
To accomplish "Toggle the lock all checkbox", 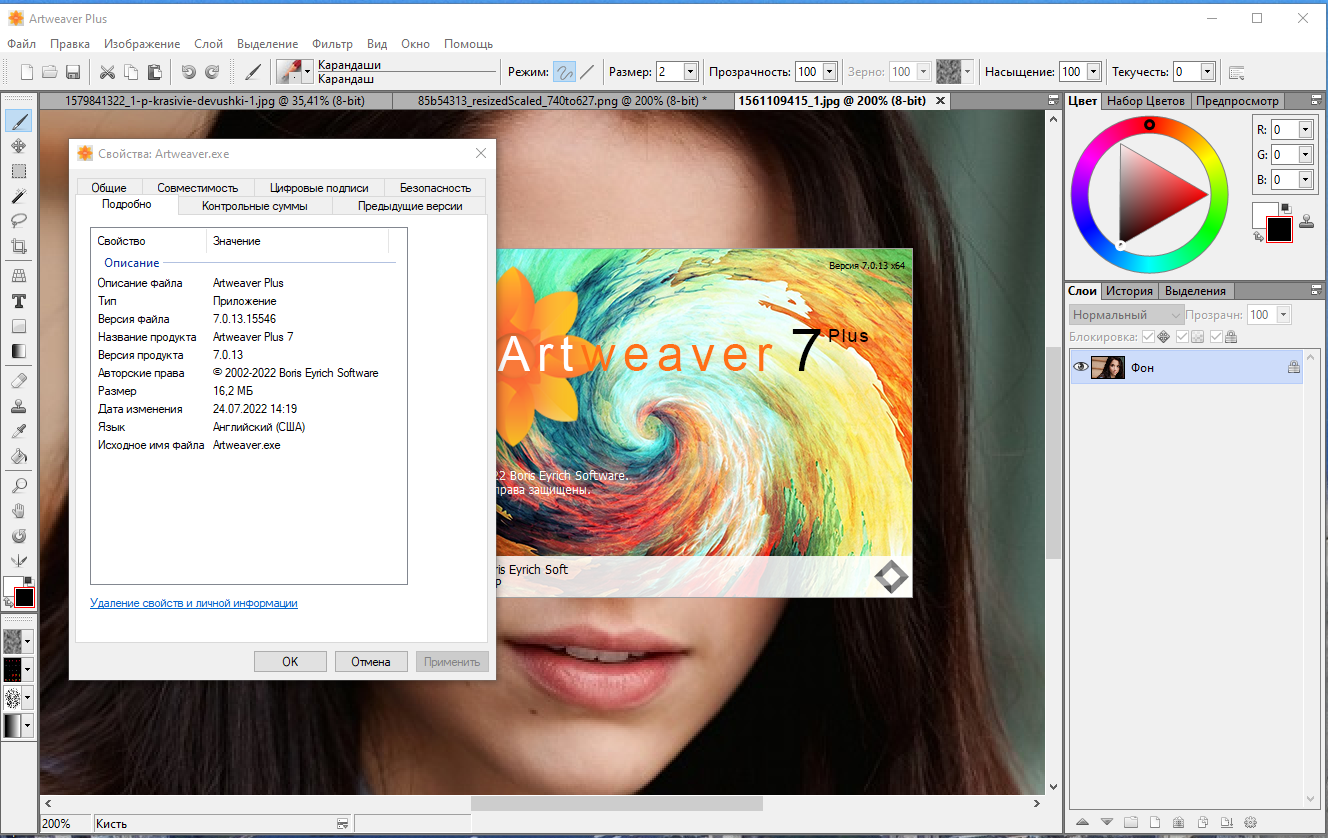I will [x=1216, y=337].
